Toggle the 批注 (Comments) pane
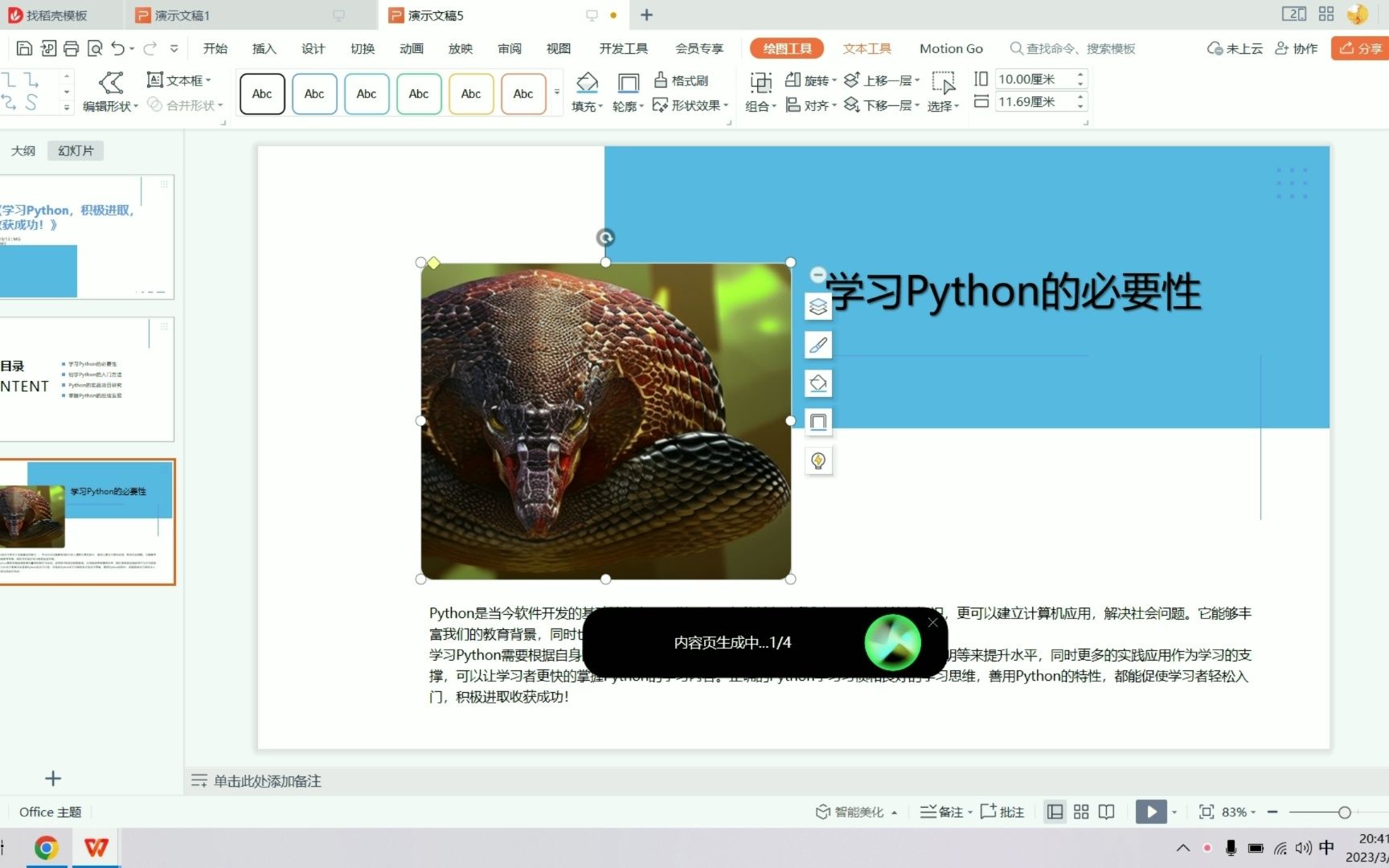 tap(1003, 812)
